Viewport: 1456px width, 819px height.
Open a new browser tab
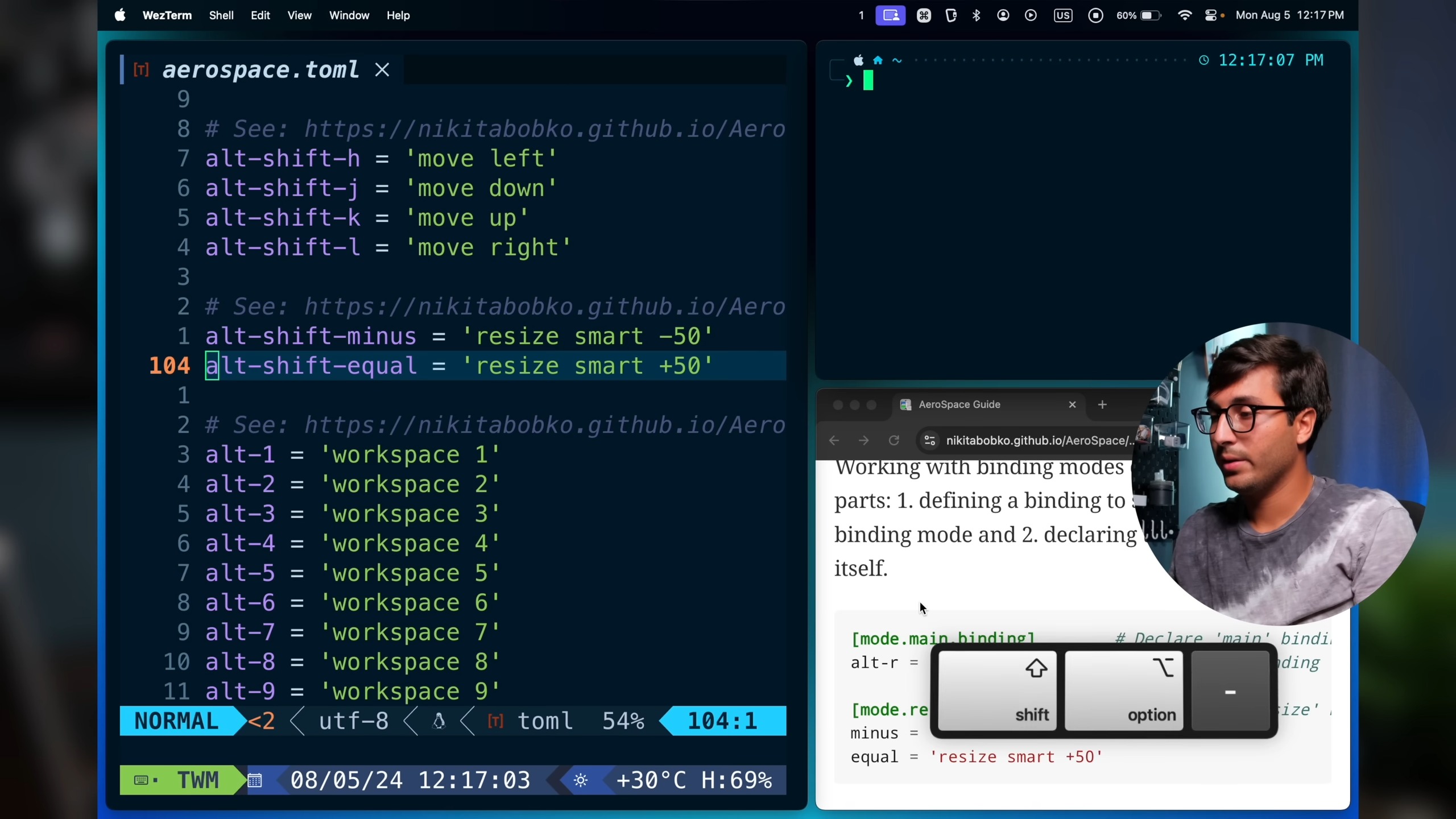click(x=1102, y=404)
